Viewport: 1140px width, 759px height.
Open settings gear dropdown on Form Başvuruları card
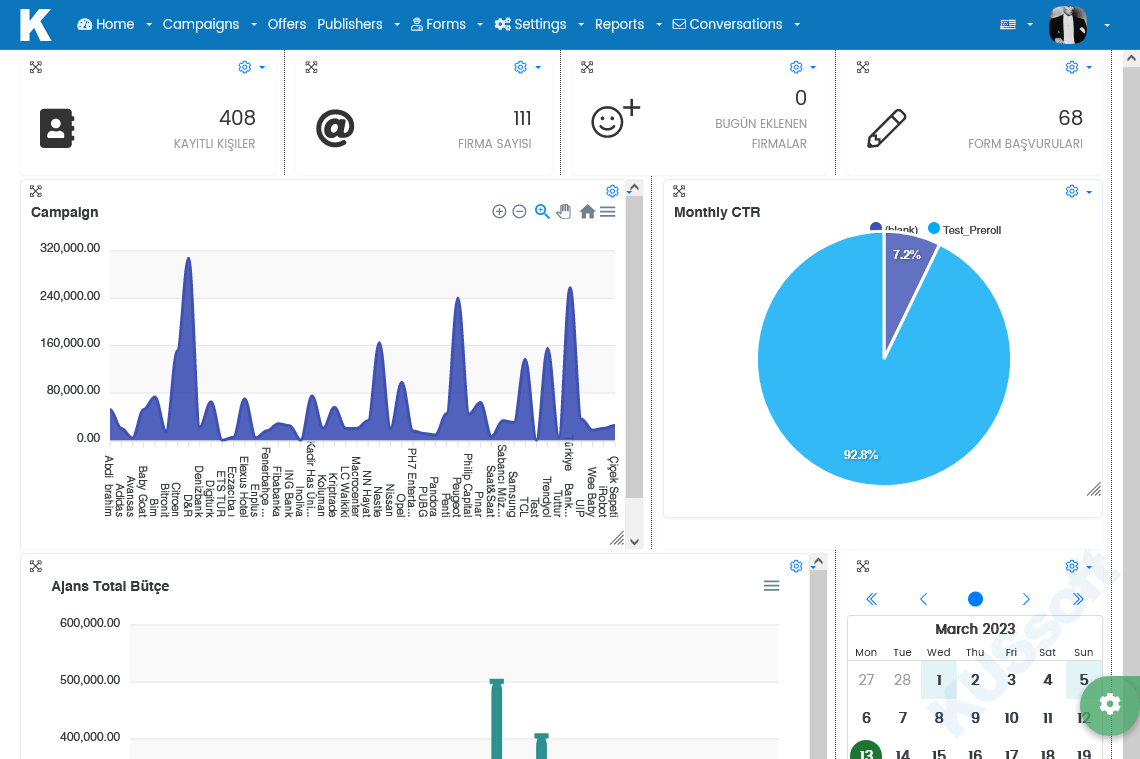(x=1077, y=68)
